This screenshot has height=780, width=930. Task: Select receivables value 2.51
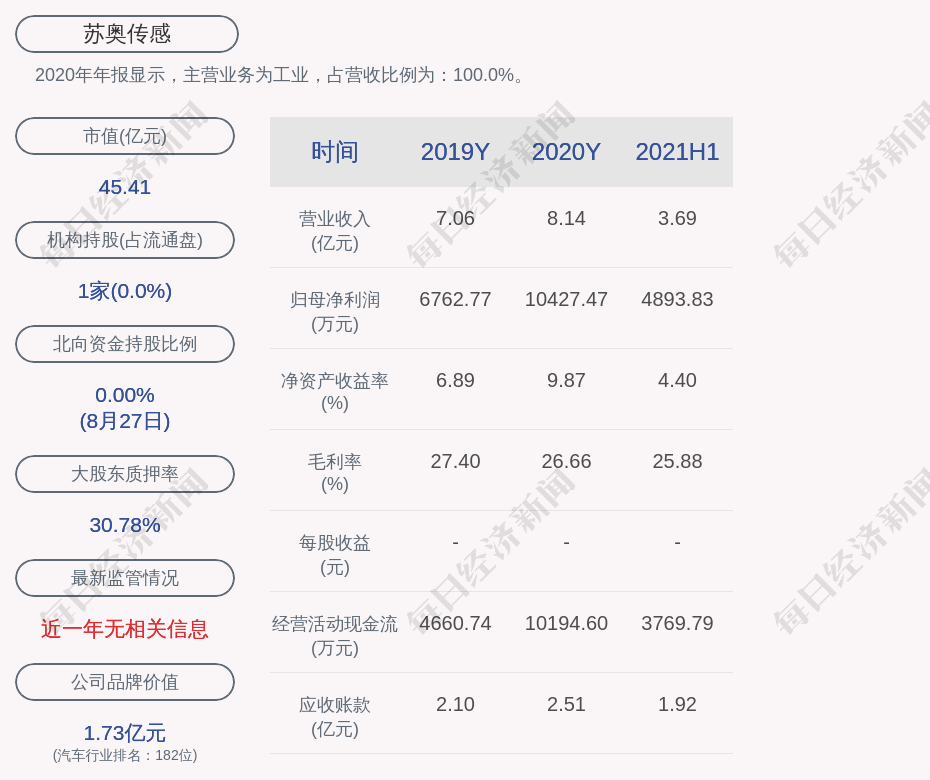click(x=566, y=705)
